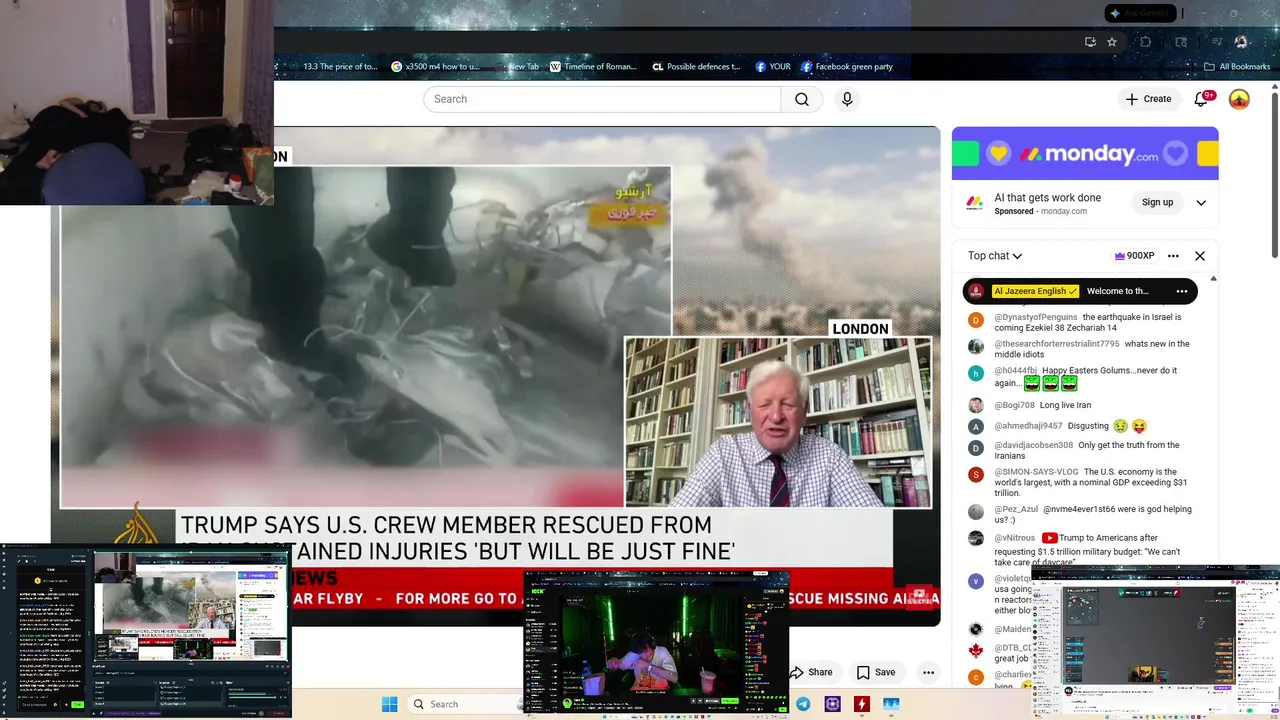1280x720 pixels.
Task: Open the Top chat dropdown
Action: 995,256
